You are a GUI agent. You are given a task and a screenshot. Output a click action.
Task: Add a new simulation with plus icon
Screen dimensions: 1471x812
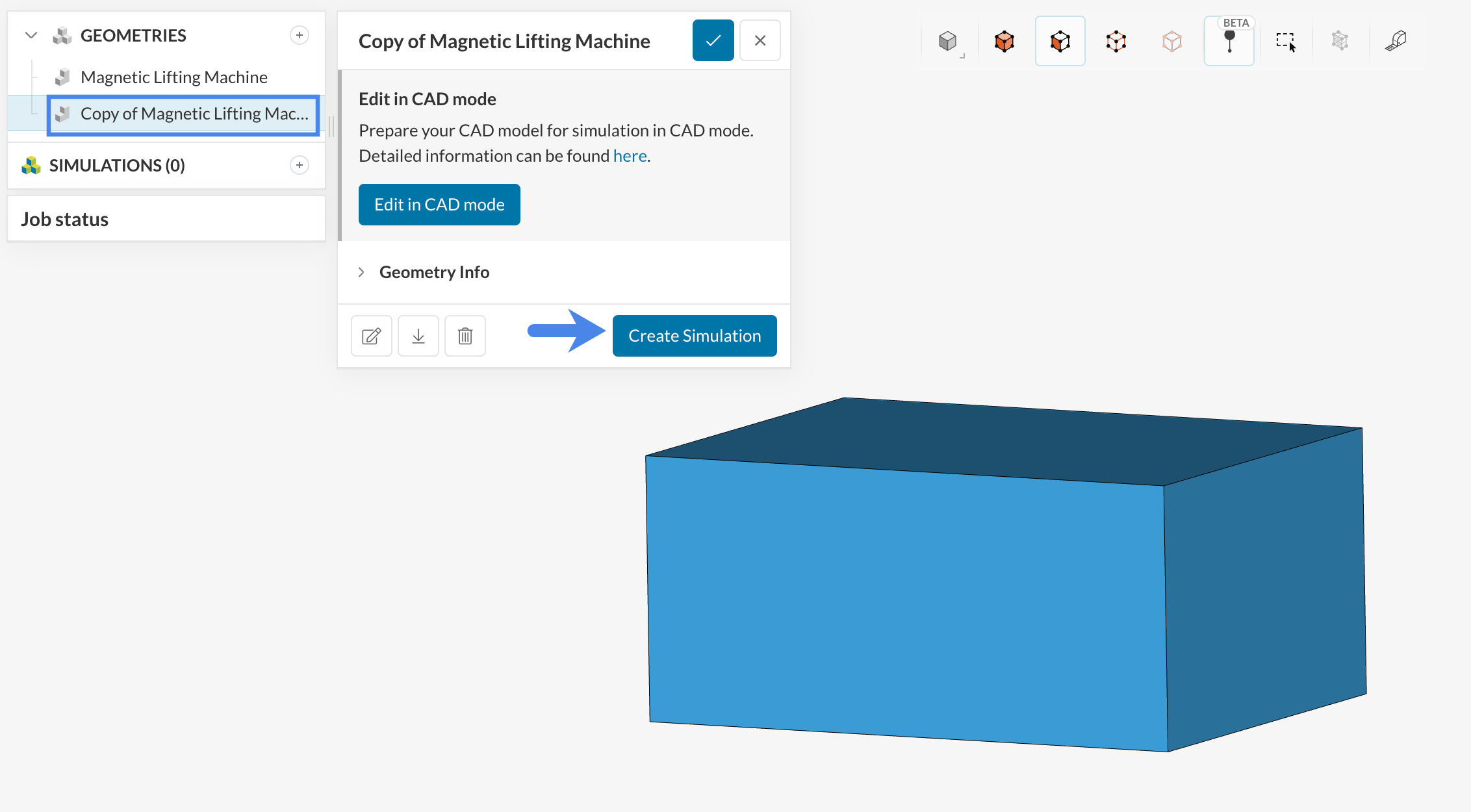click(299, 165)
